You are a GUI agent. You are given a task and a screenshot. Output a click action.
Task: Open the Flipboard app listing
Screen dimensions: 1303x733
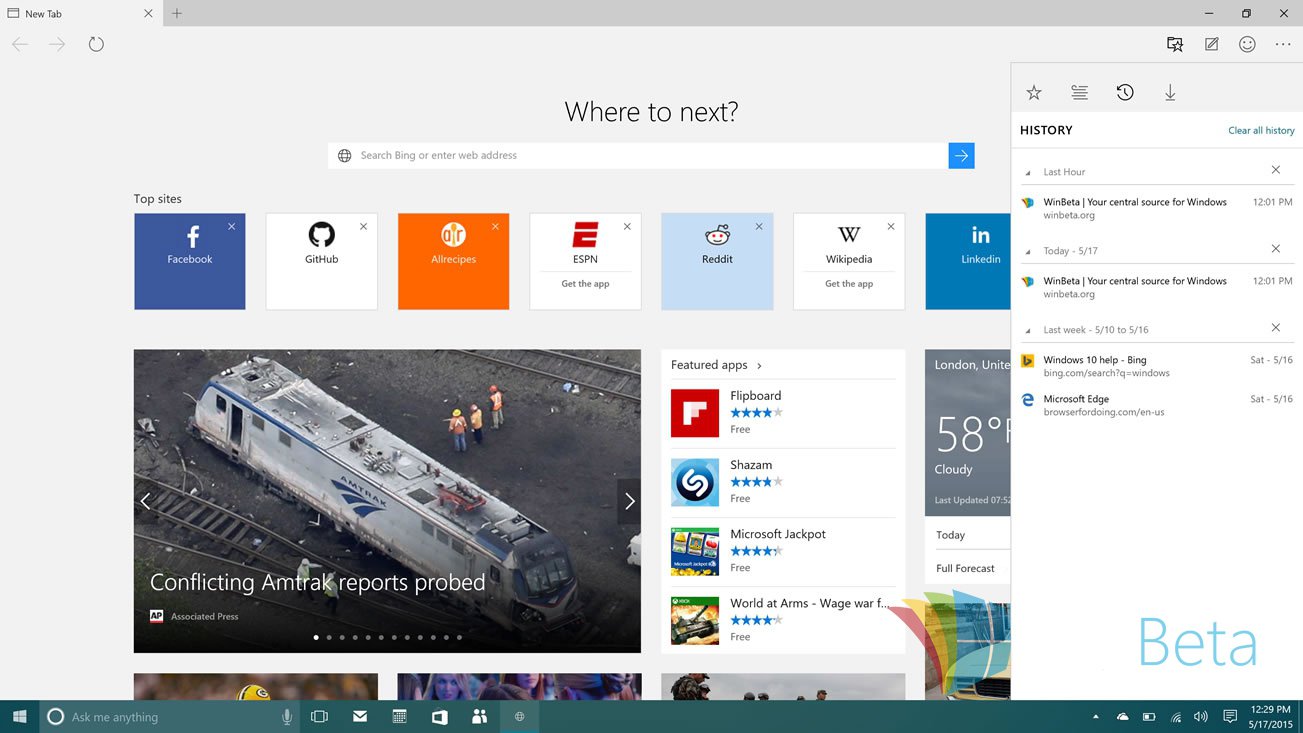point(783,413)
